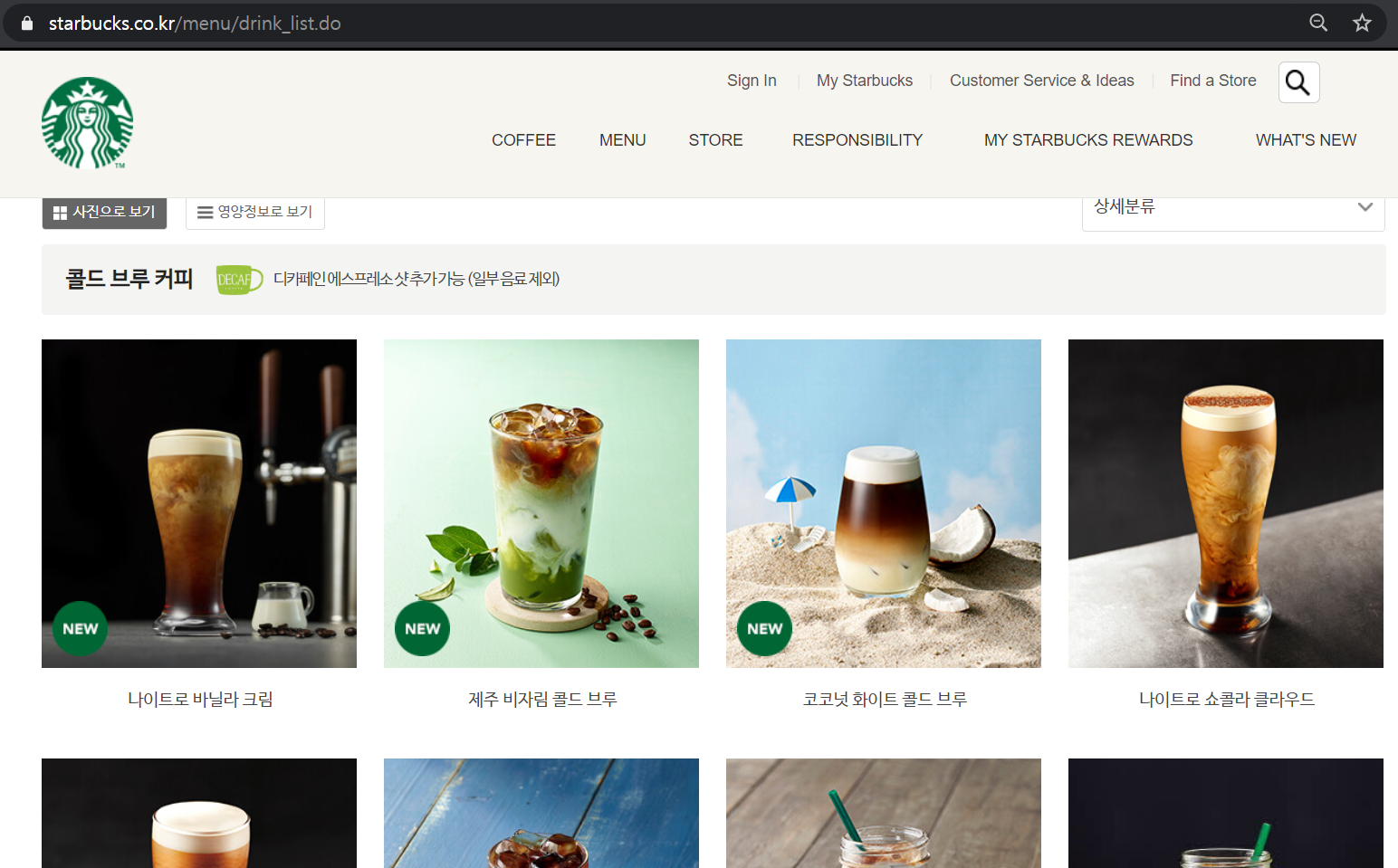Click the browser zoom magnifier icon
The image size is (1398, 868).
(x=1318, y=23)
